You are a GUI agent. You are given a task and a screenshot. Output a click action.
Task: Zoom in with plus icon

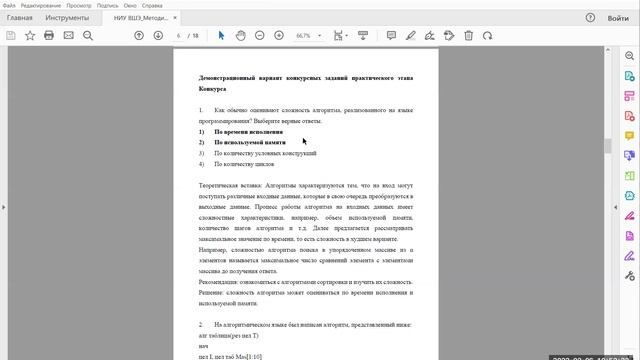coord(279,36)
